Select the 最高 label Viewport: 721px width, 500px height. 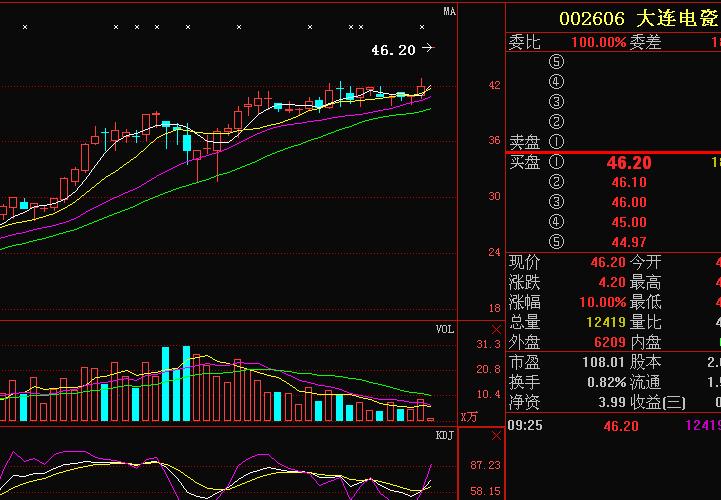coord(645,282)
